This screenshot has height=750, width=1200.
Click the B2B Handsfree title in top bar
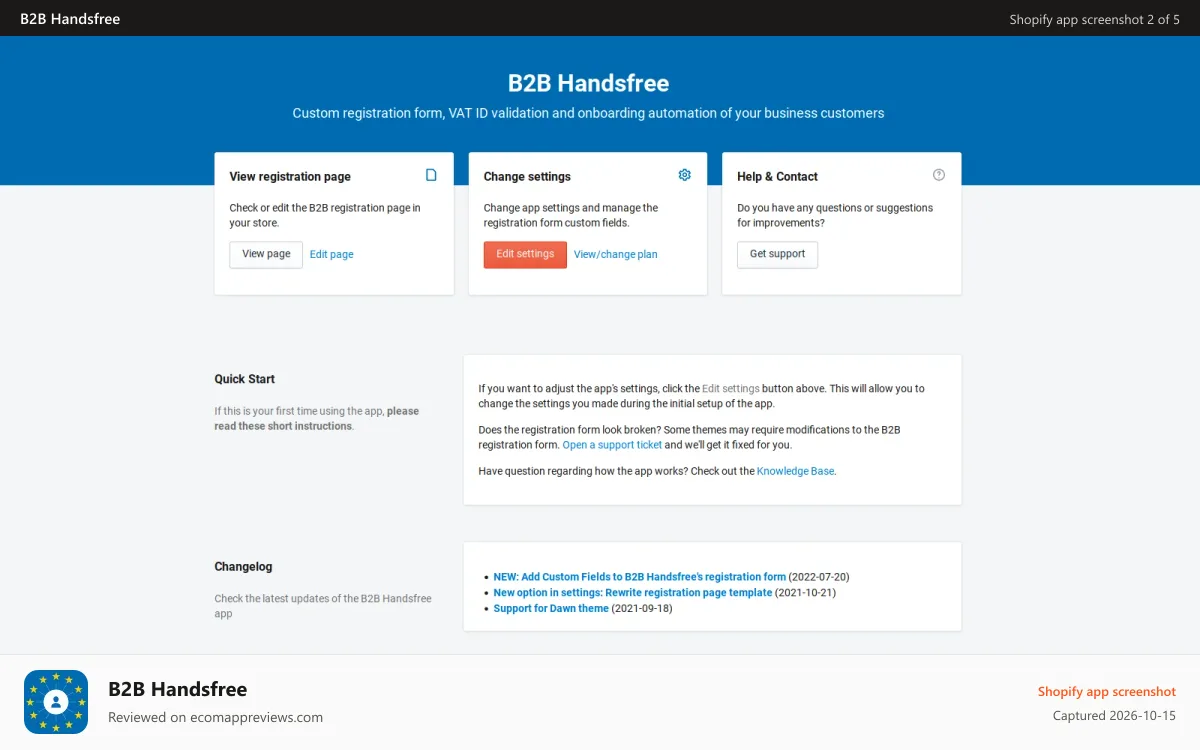(70, 19)
